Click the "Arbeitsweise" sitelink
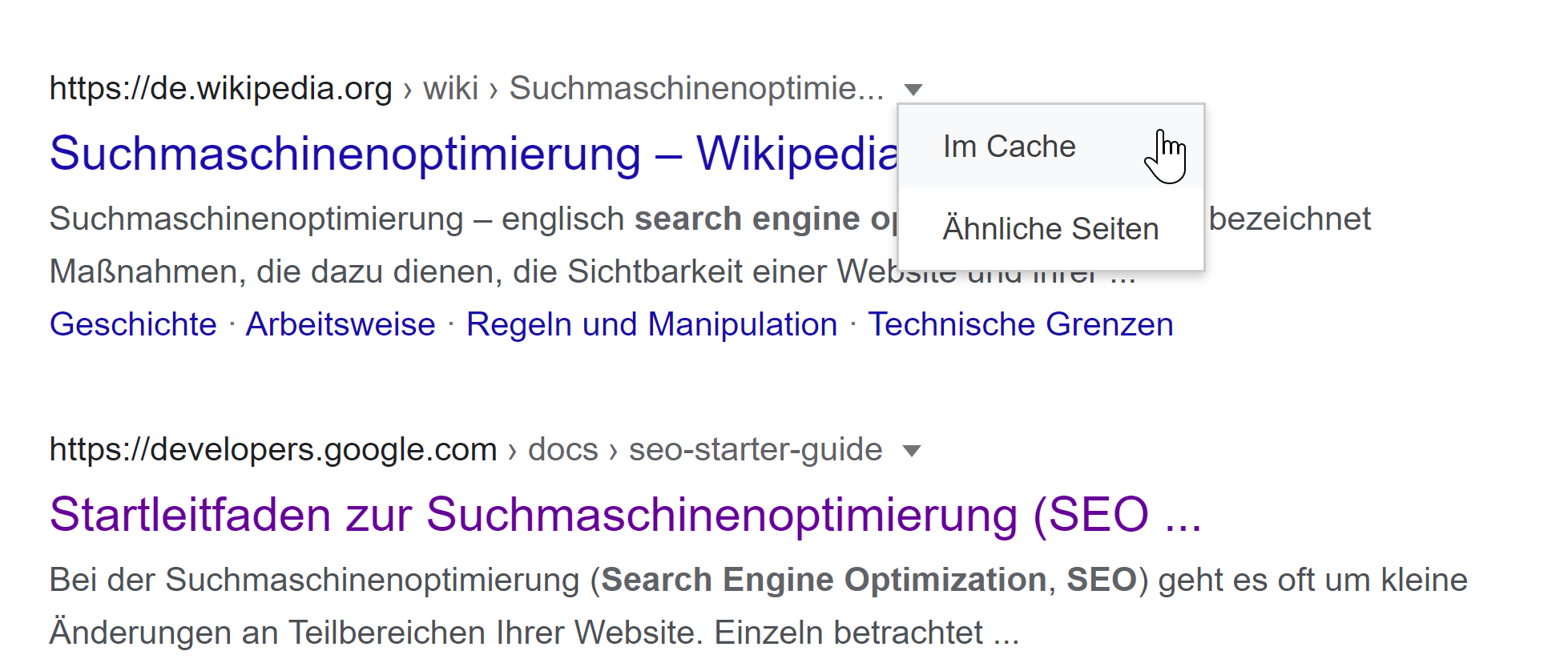1568x671 pixels. (340, 324)
